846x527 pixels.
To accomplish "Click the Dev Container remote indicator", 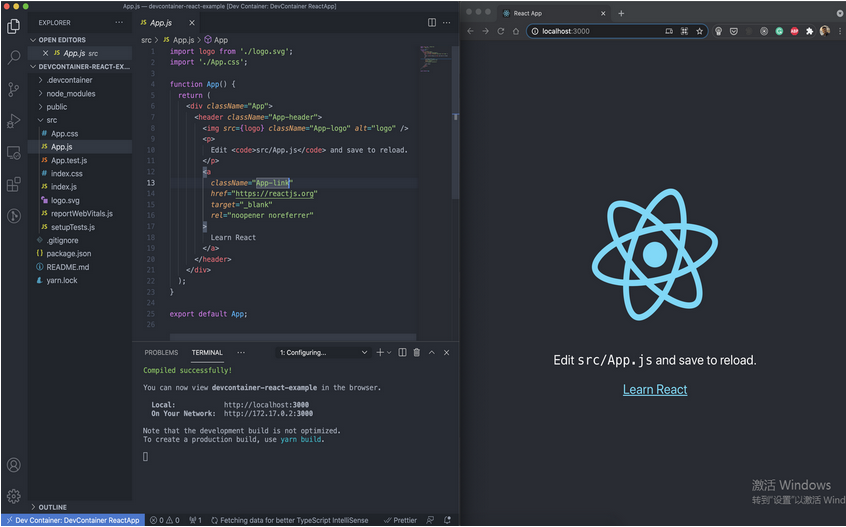I will (73, 520).
